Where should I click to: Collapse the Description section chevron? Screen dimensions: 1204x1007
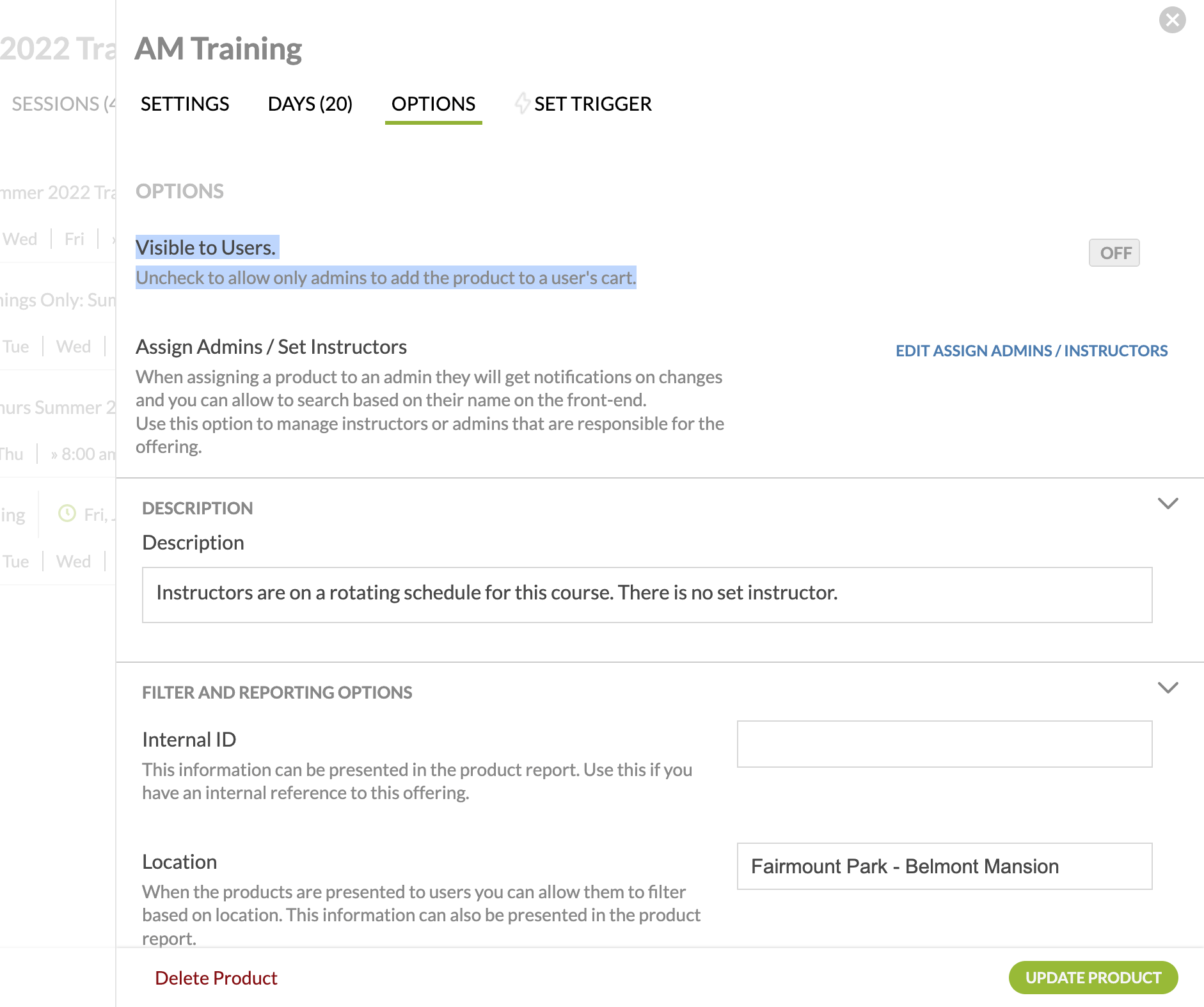pos(1168,503)
